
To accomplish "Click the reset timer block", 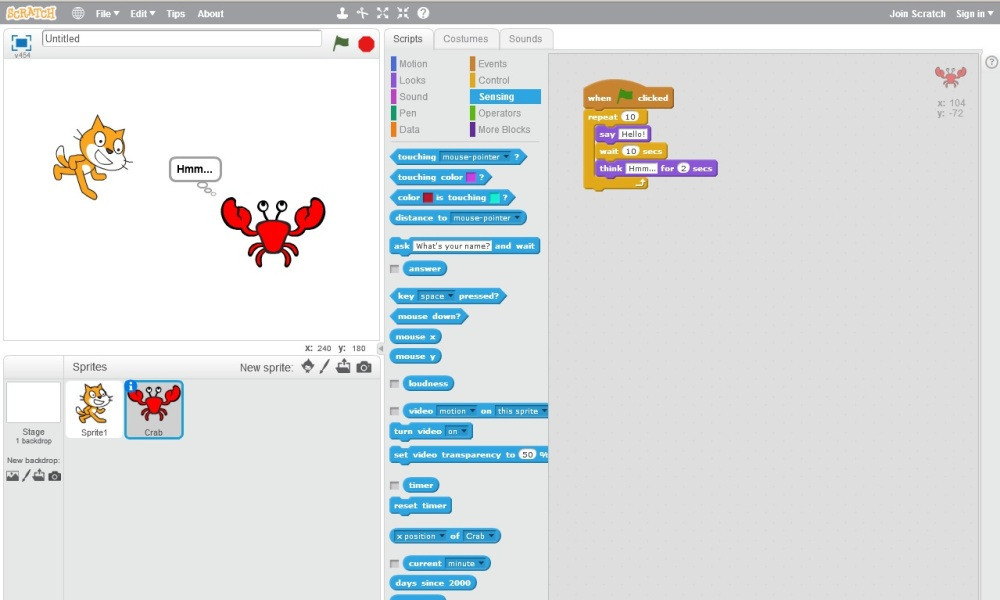I will 420,506.
